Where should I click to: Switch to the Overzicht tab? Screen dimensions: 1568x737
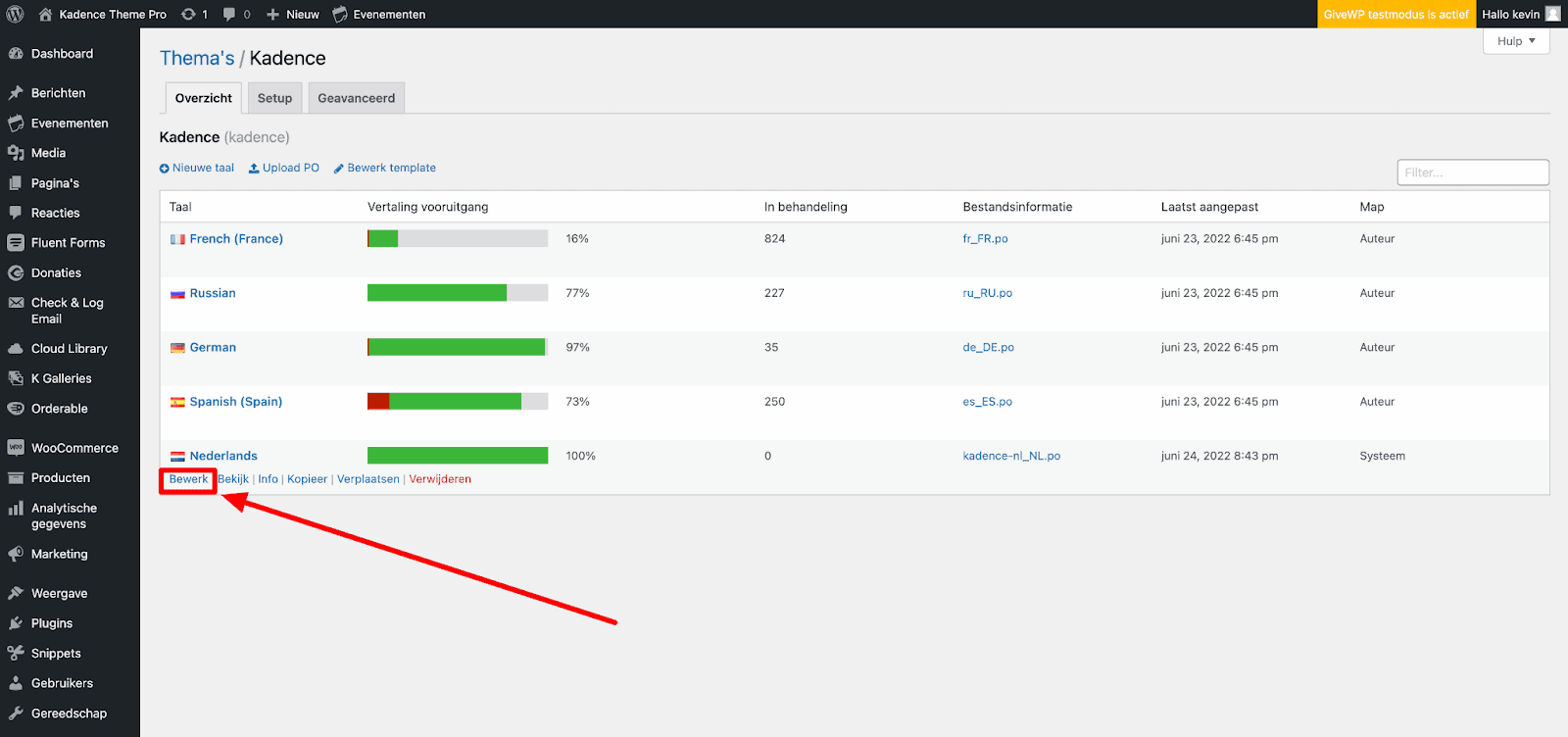(204, 98)
